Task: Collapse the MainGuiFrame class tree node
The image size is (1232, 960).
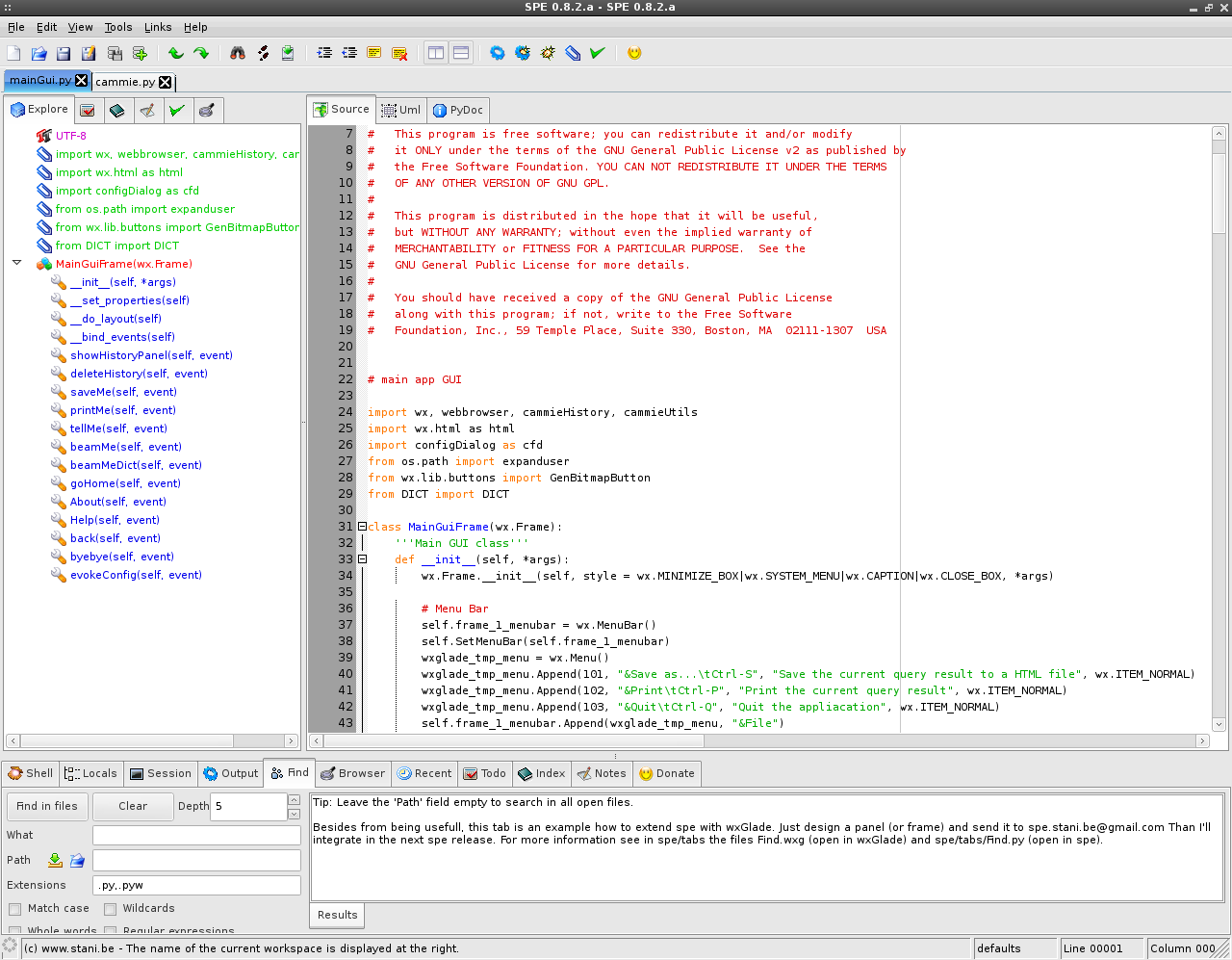Action: 16,263
